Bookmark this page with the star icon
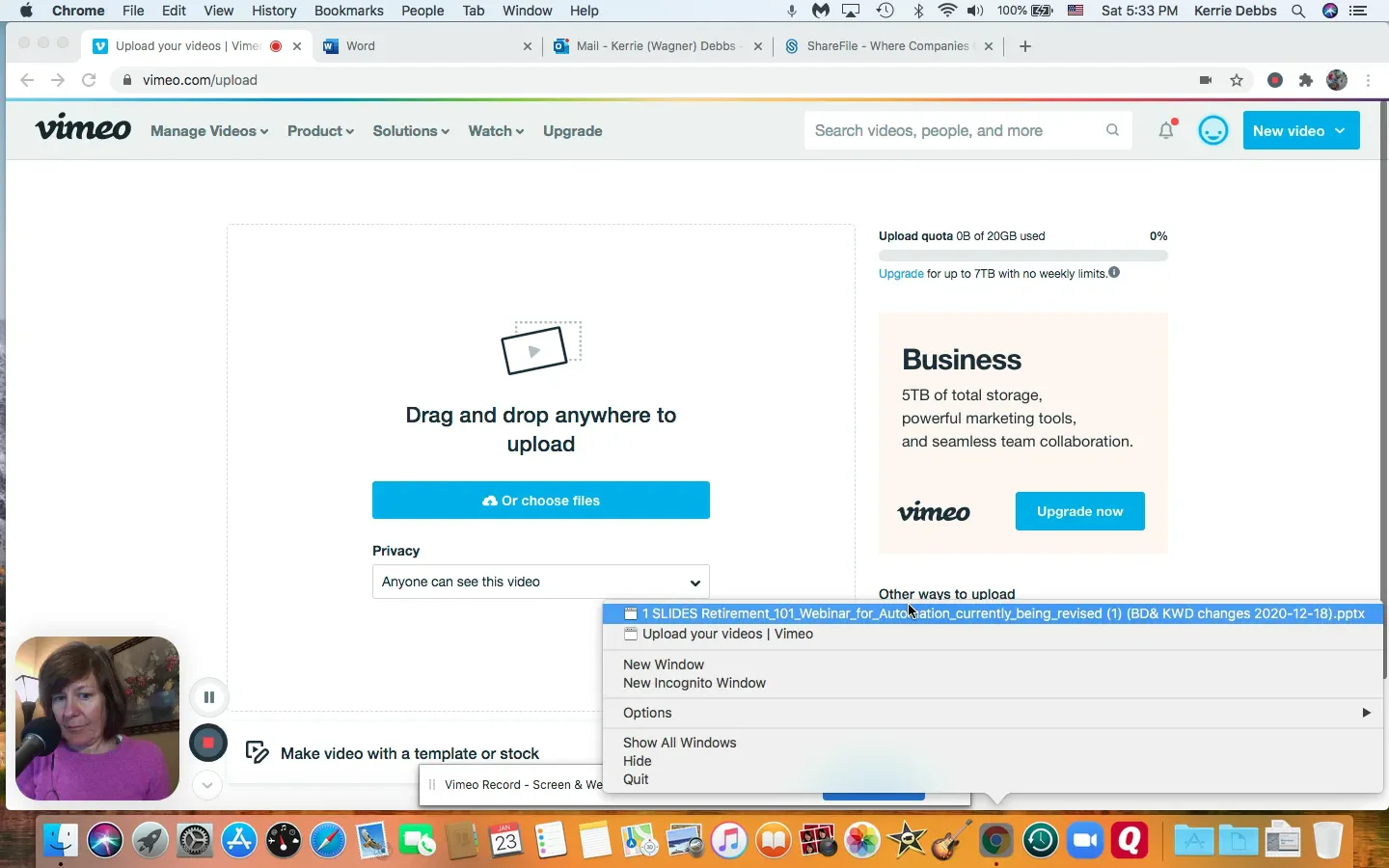This screenshot has height=868, width=1389. tap(1237, 80)
